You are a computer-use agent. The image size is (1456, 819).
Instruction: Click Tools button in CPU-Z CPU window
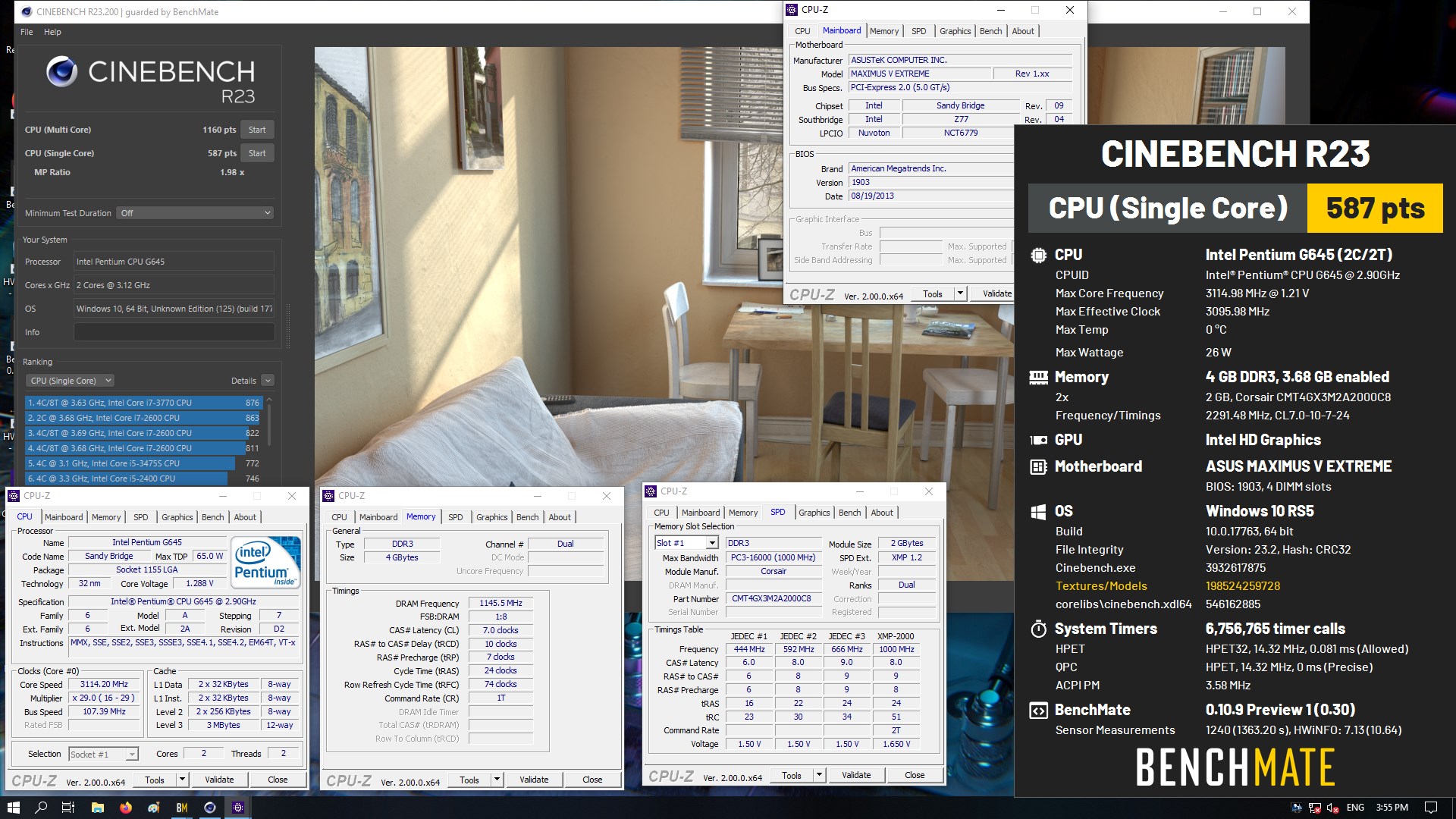pos(155,780)
